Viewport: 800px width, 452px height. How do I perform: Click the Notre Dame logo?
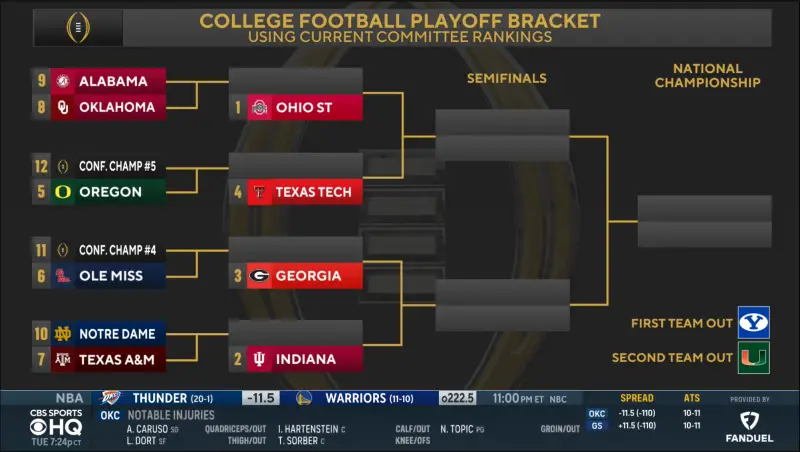click(64, 333)
